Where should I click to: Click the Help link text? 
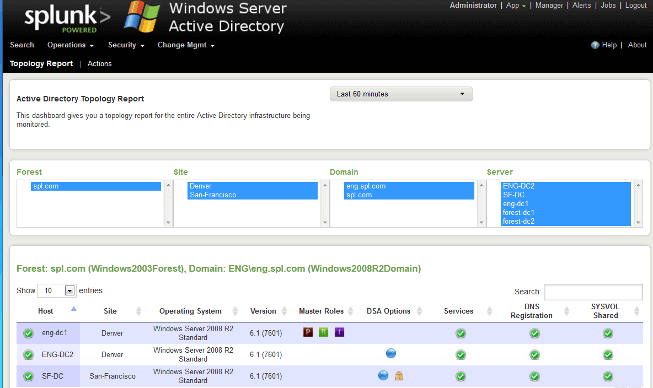(x=609, y=45)
